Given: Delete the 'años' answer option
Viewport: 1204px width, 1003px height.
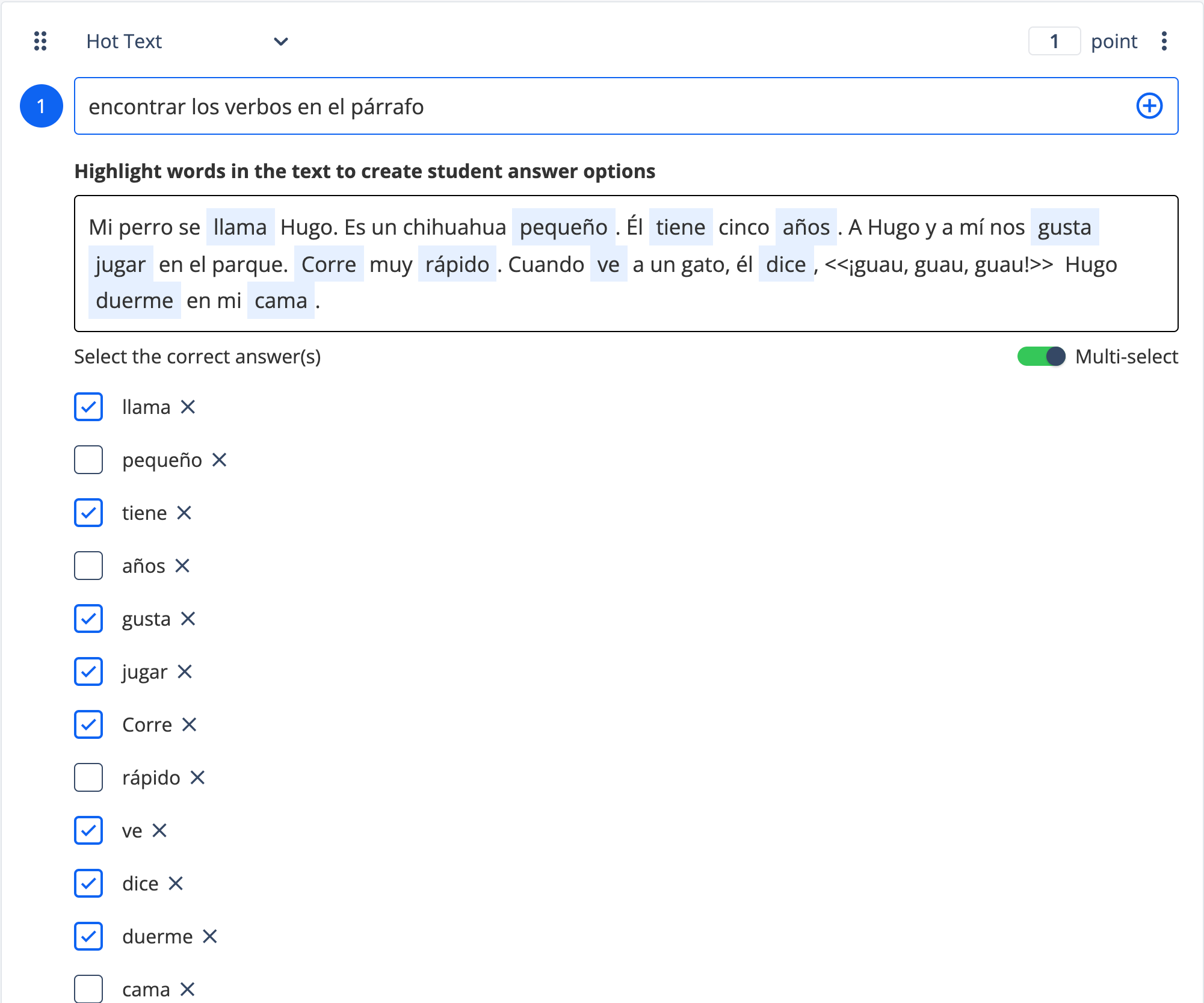Looking at the screenshot, I should pyautogui.click(x=182, y=566).
